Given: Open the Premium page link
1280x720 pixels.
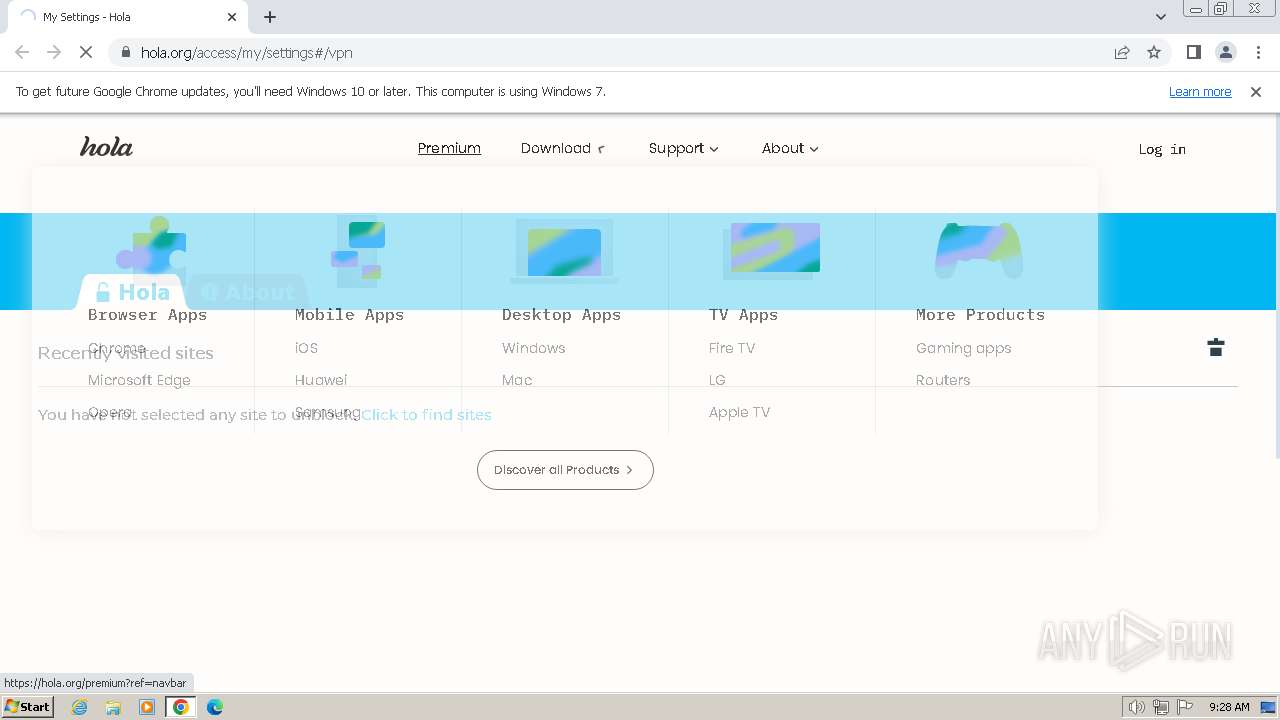Looking at the screenshot, I should 449,148.
